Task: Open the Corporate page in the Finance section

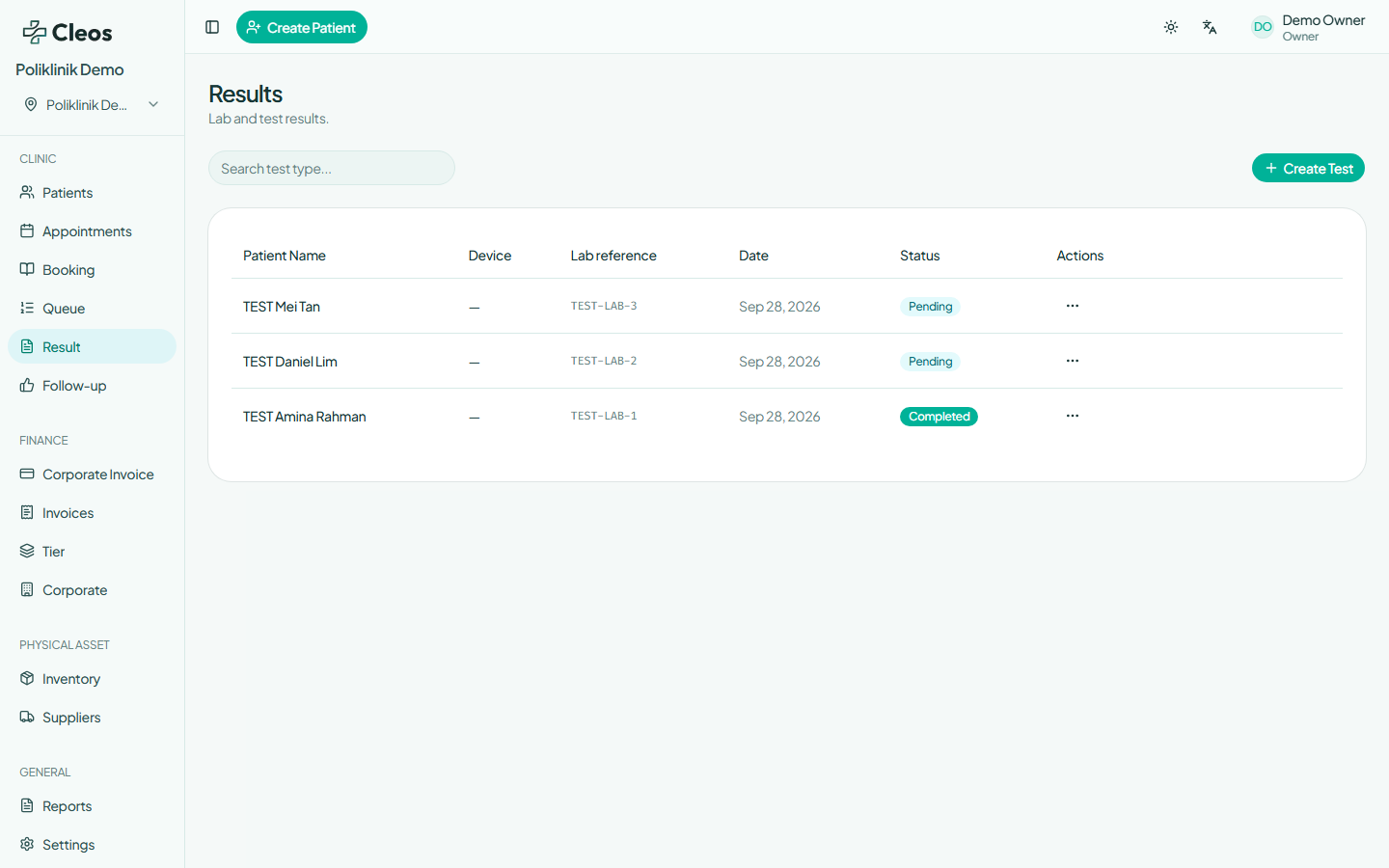Action: 92,590
